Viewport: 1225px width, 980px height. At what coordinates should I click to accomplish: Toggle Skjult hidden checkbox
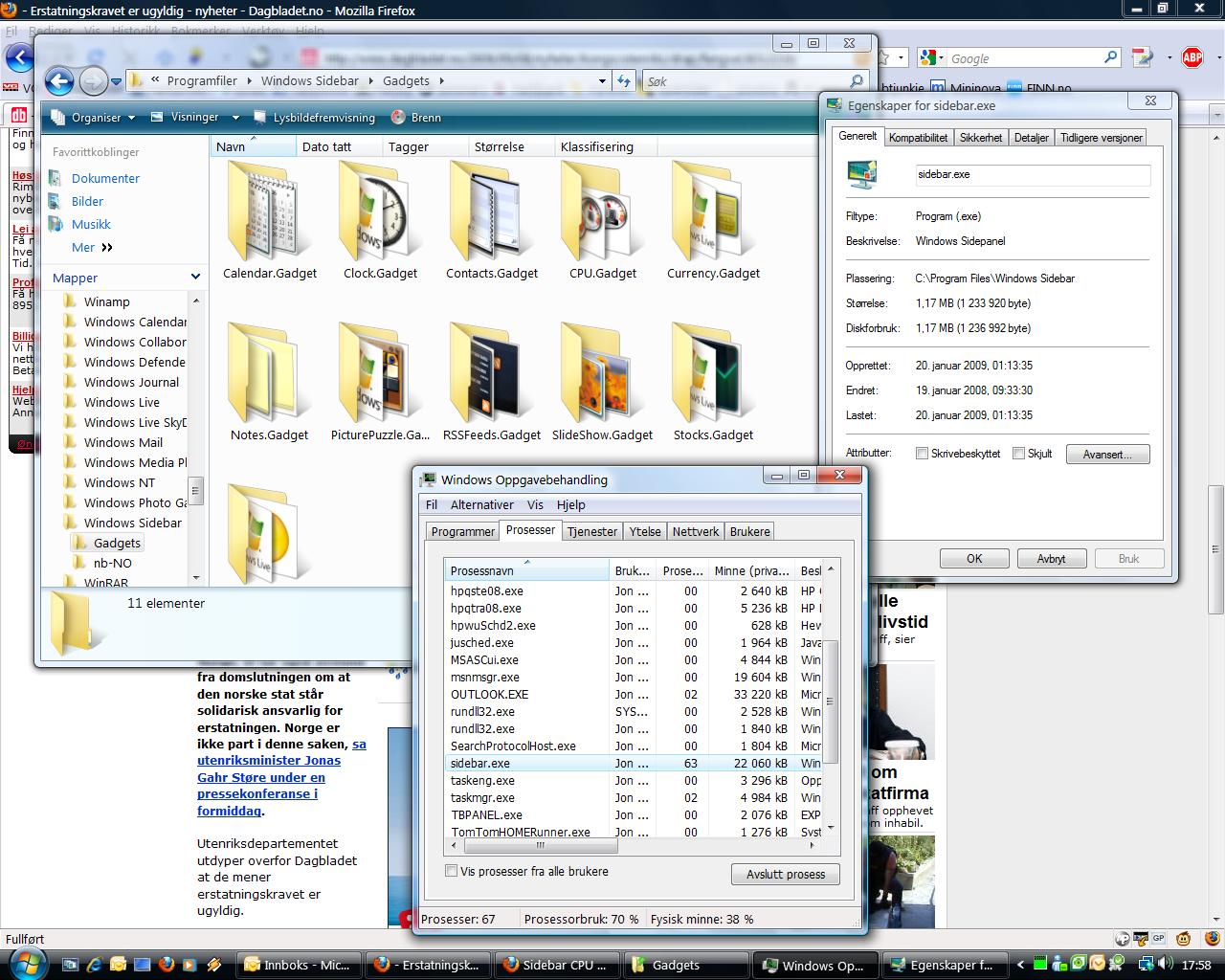1018,454
